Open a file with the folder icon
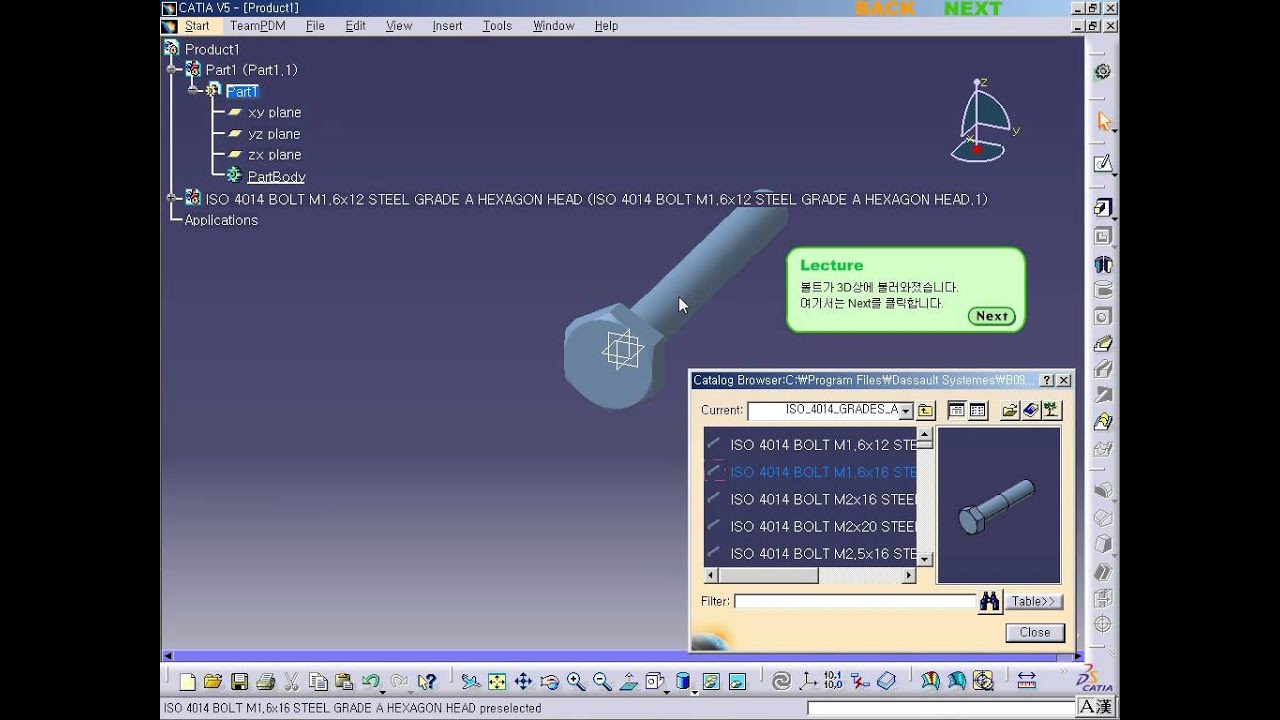 coord(213,682)
